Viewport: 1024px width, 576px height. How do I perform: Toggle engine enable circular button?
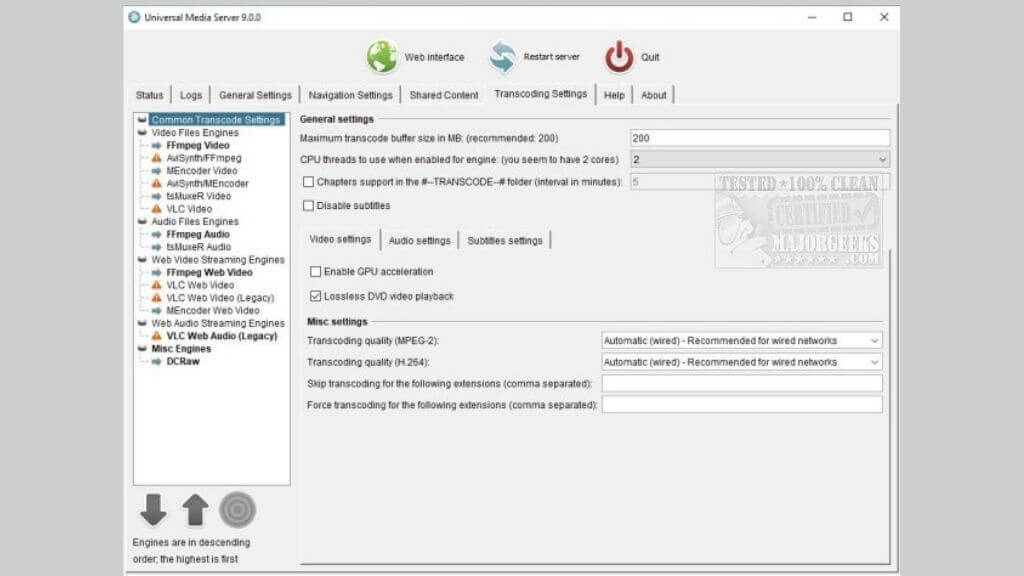tap(237, 510)
